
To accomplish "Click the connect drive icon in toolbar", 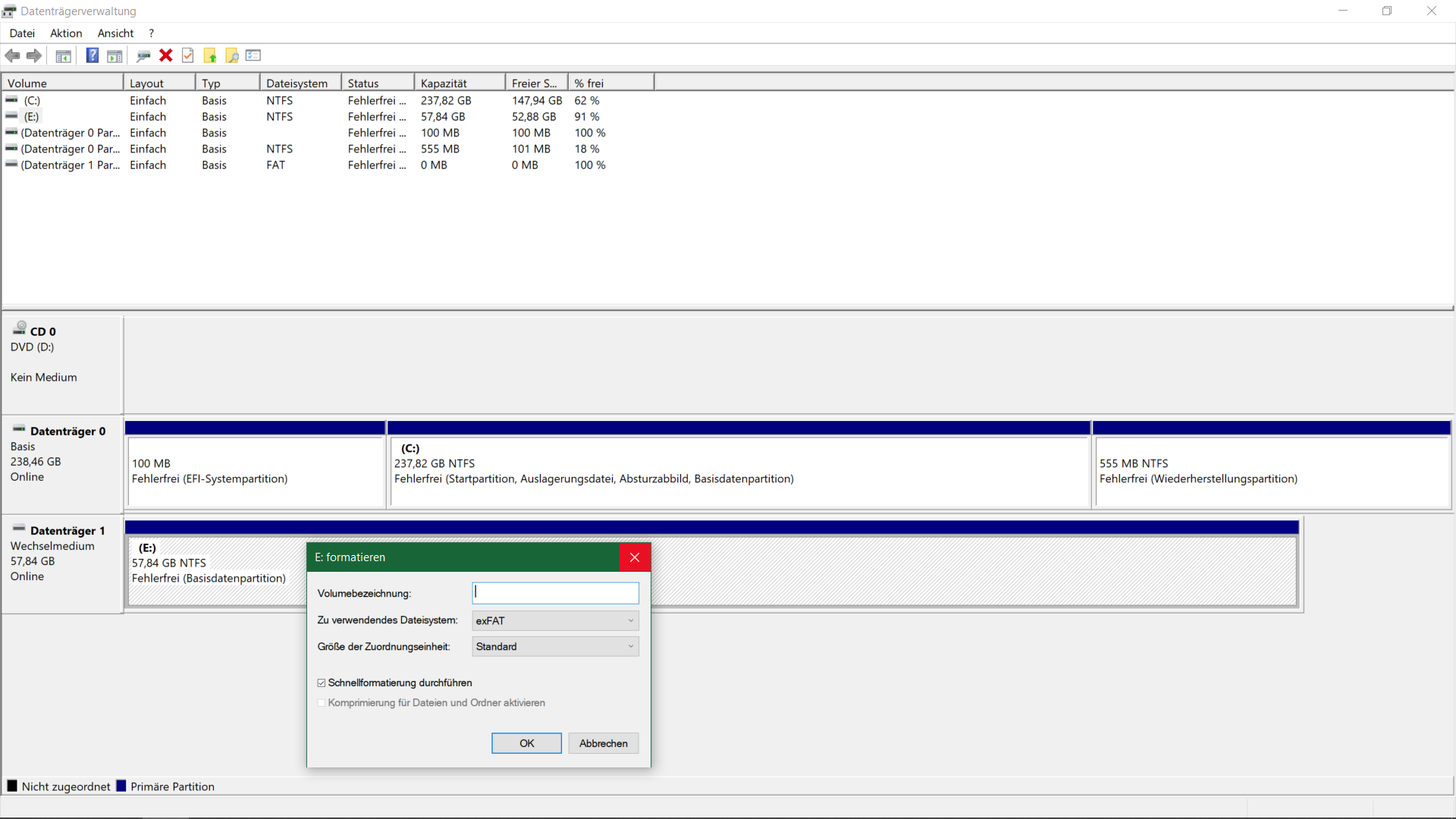I will click(143, 55).
